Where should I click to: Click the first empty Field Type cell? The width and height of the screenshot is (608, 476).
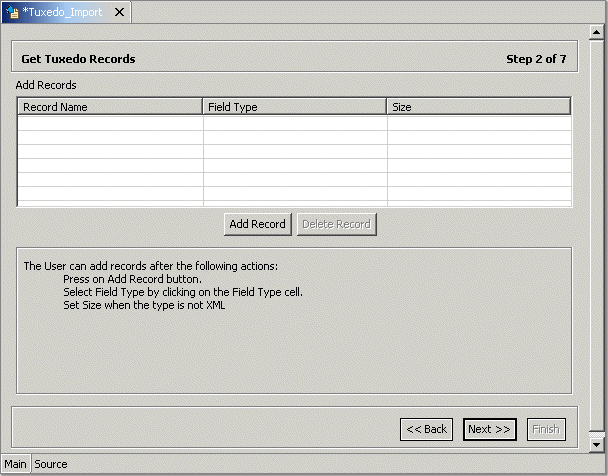click(x=295, y=123)
